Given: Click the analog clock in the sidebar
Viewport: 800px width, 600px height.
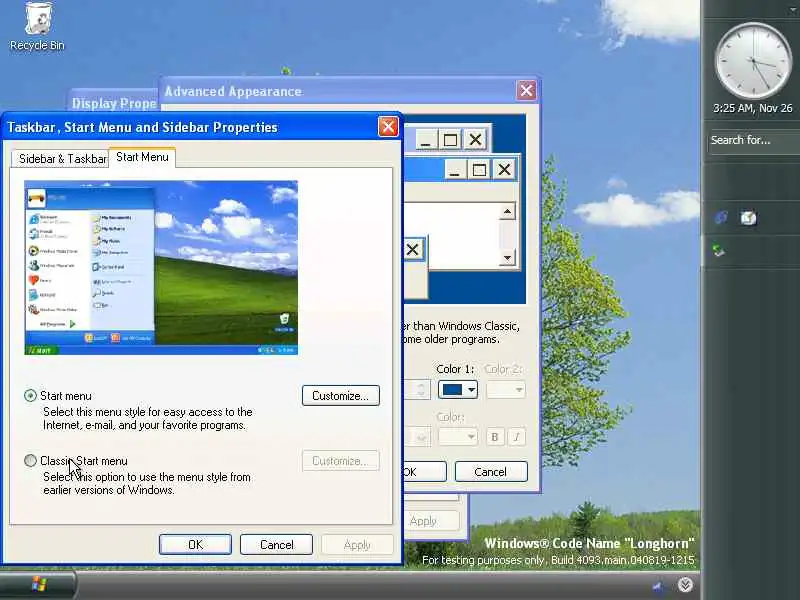Looking at the screenshot, I should 753,61.
